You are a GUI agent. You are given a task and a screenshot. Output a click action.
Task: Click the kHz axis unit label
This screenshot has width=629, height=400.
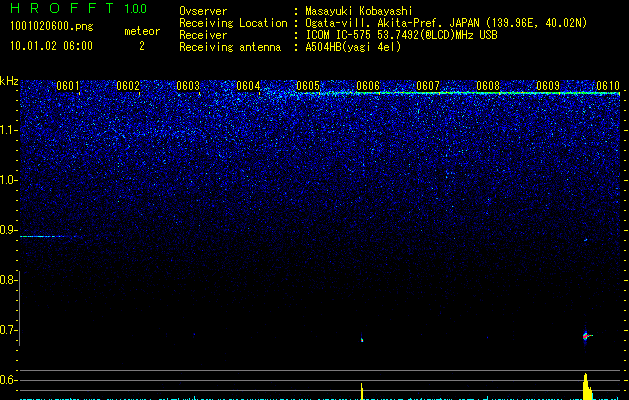[9, 81]
